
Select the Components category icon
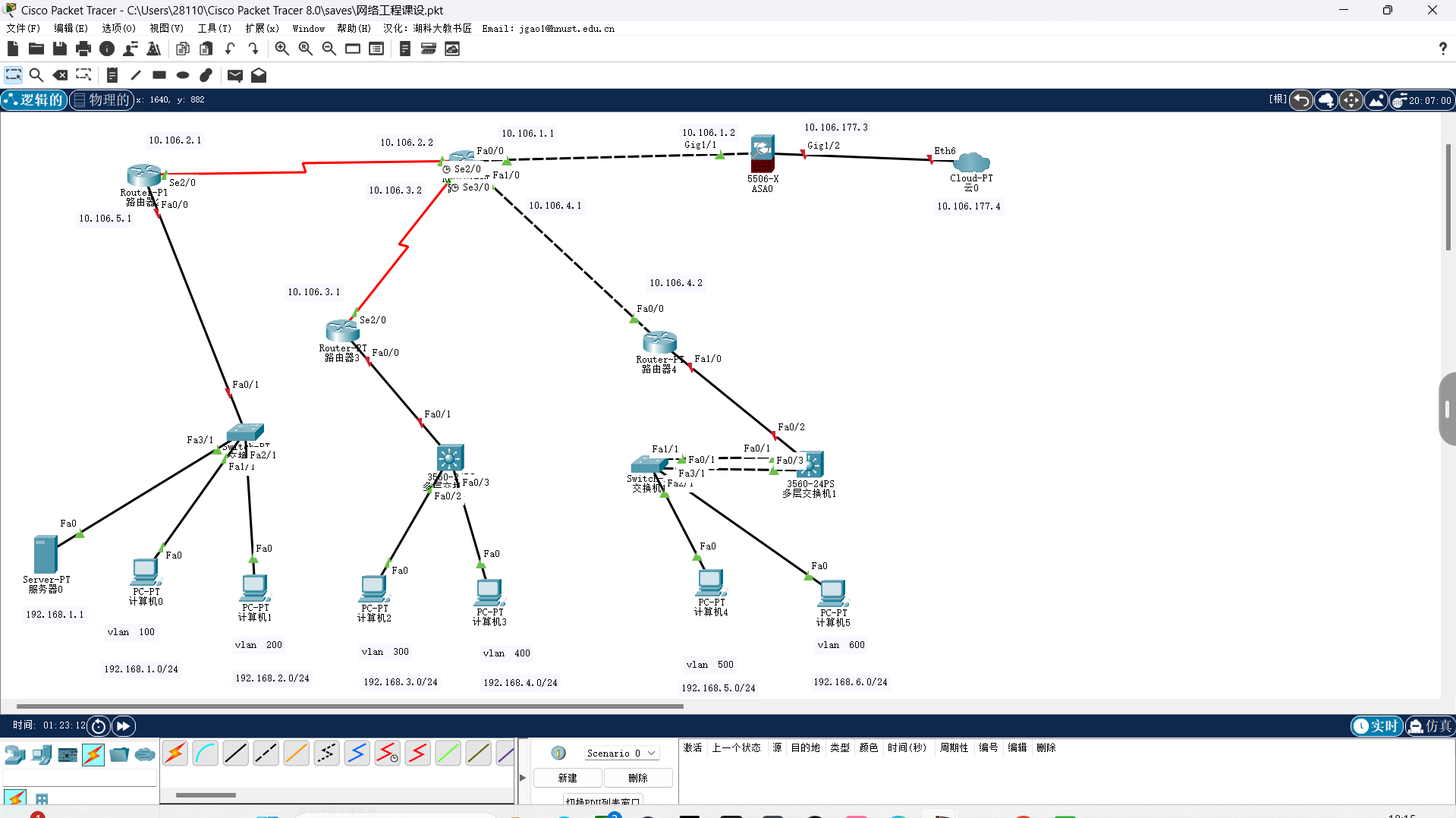click(68, 755)
